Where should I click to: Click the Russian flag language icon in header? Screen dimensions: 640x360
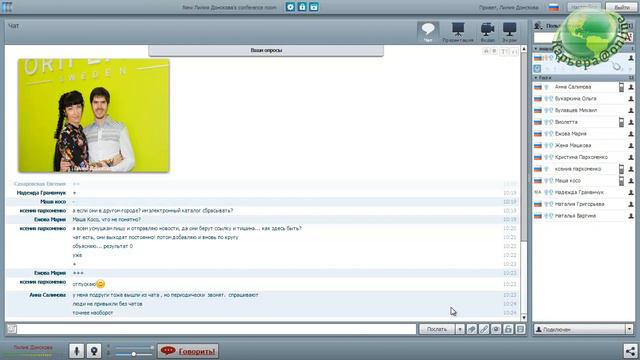click(x=553, y=7)
